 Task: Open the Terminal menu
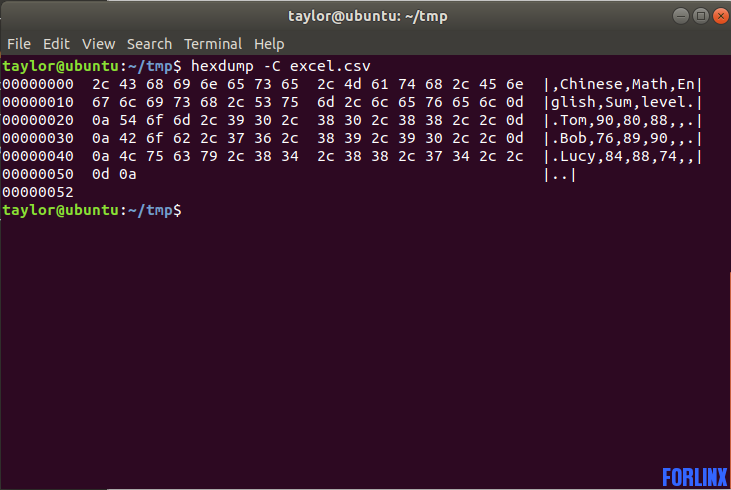(x=213, y=44)
